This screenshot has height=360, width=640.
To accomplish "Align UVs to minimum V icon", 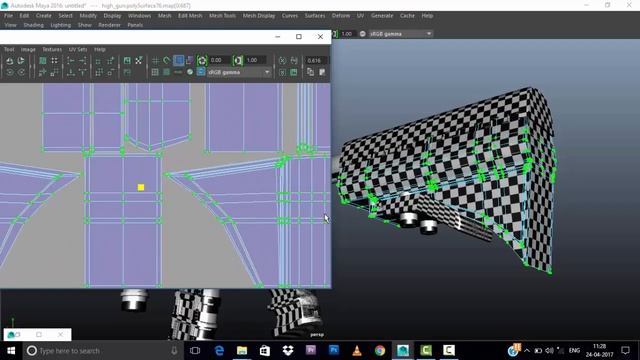I will 71,72.
